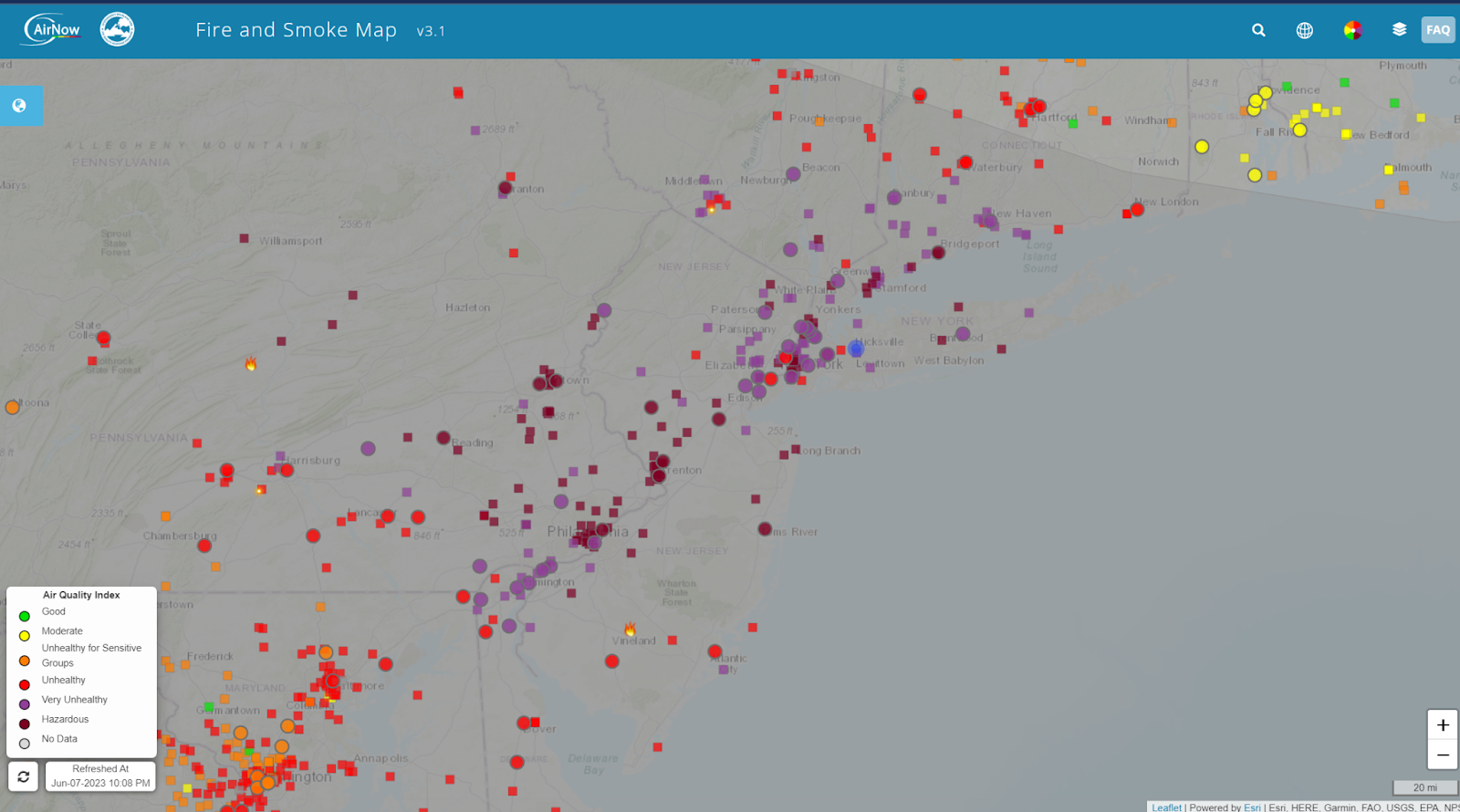Click the purple circle near Beacon
This screenshot has width=1460, height=812.
tap(793, 173)
